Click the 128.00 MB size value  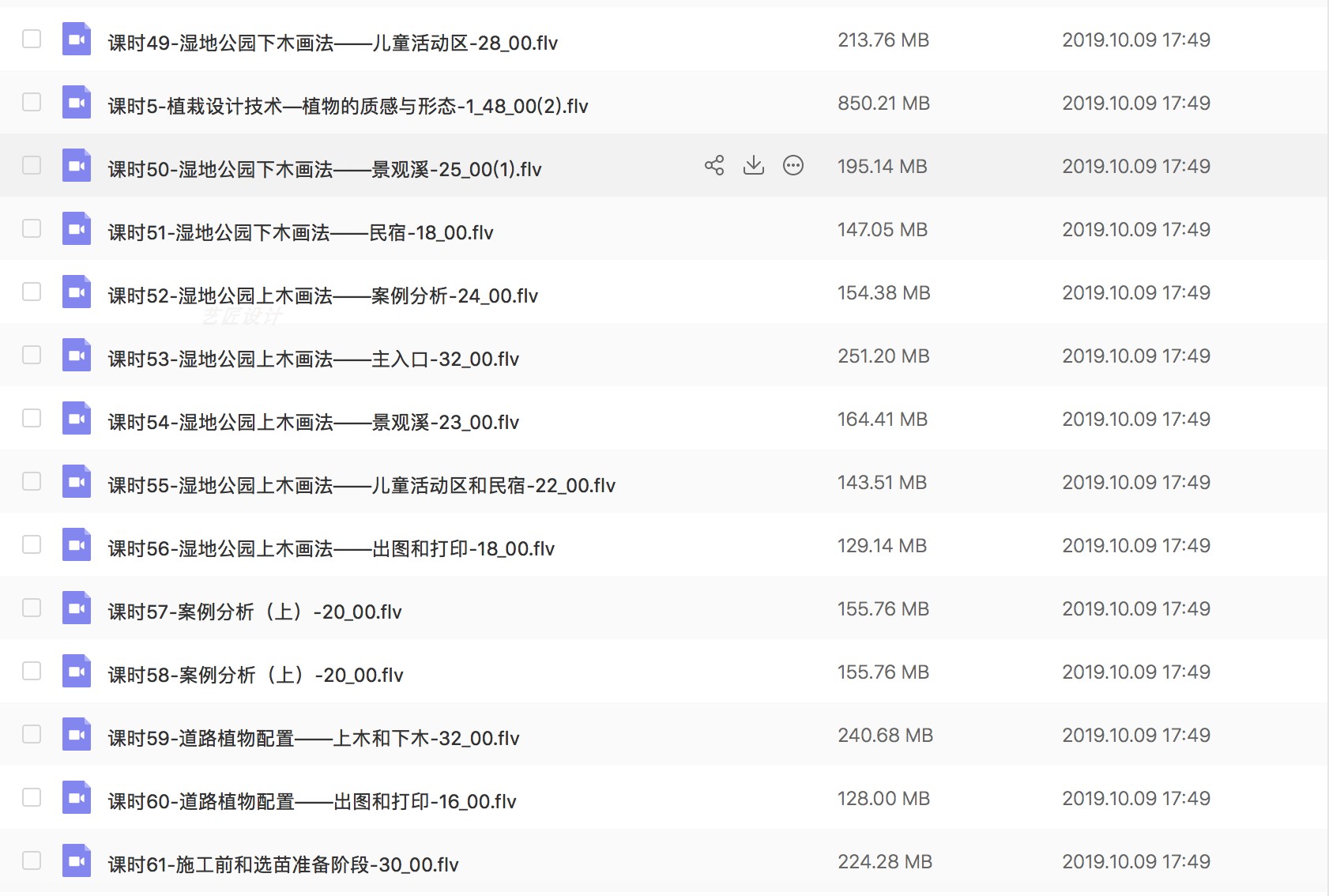[x=883, y=798]
